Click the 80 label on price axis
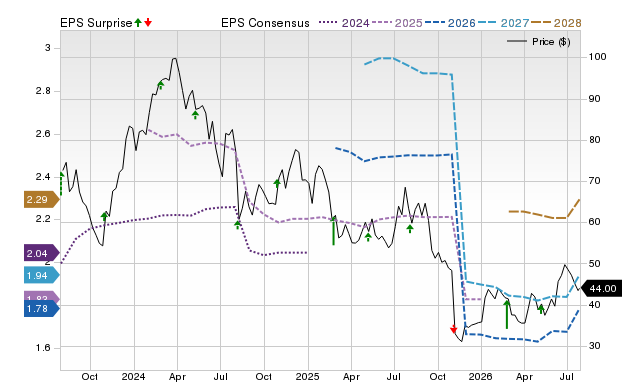This screenshot has height=382, width=640. tap(594, 140)
